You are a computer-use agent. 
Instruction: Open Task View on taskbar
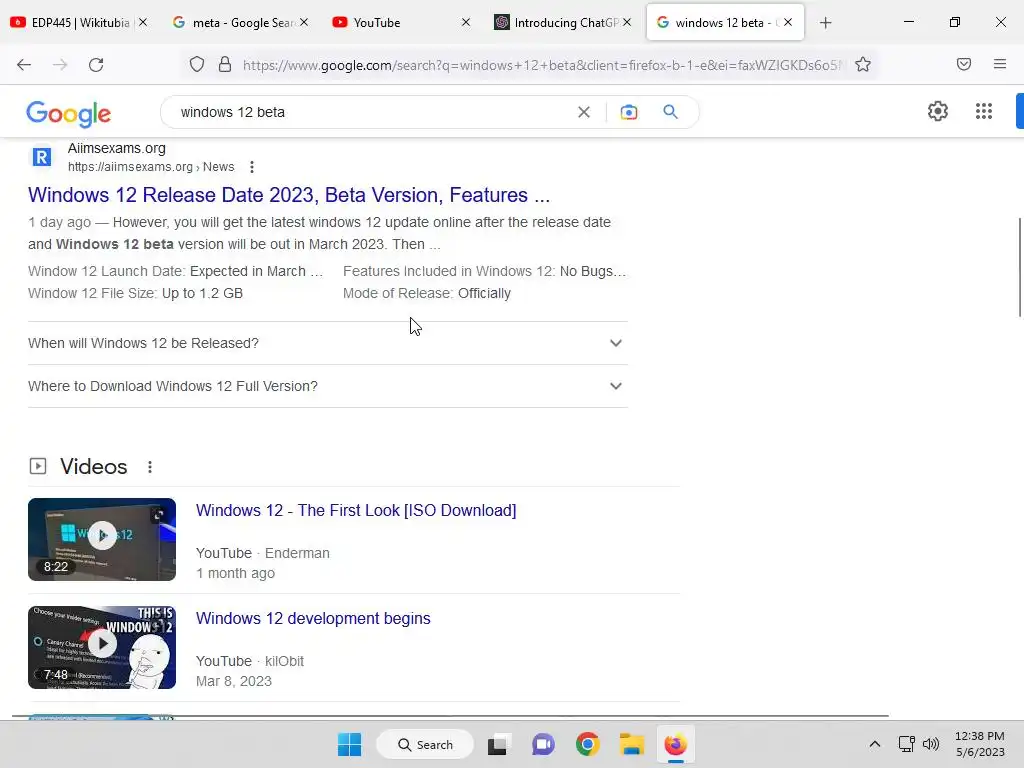[x=498, y=744]
